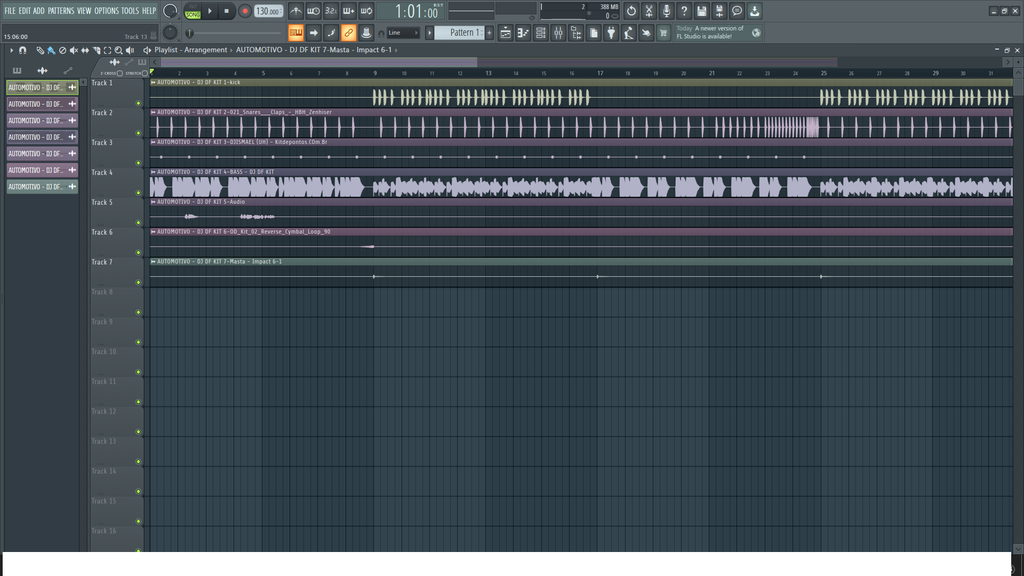Open clip menu of KIT 5-Audio clip
The image size is (1024, 576).
coord(153,202)
